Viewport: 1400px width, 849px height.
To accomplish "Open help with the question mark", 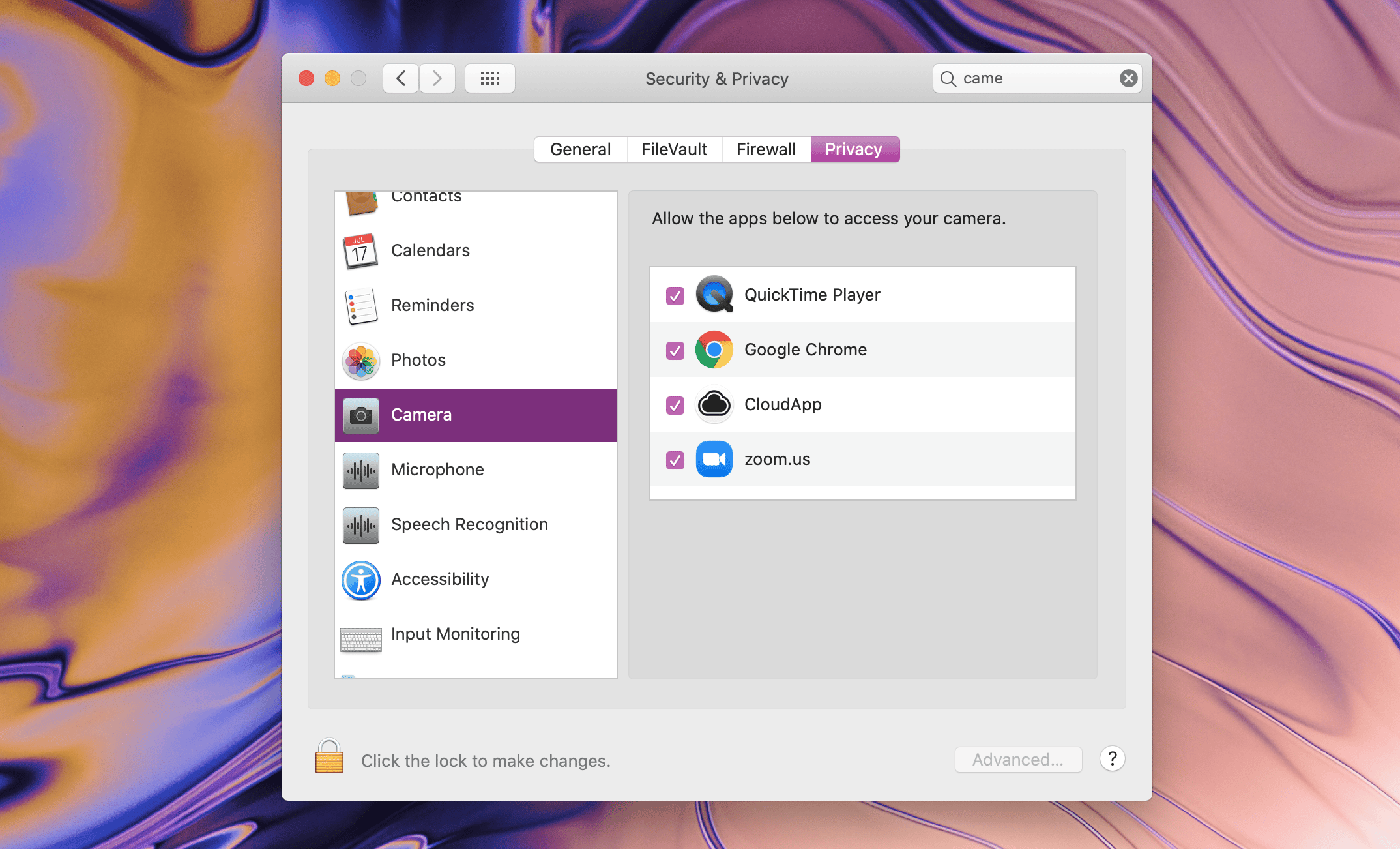I will [x=1113, y=759].
